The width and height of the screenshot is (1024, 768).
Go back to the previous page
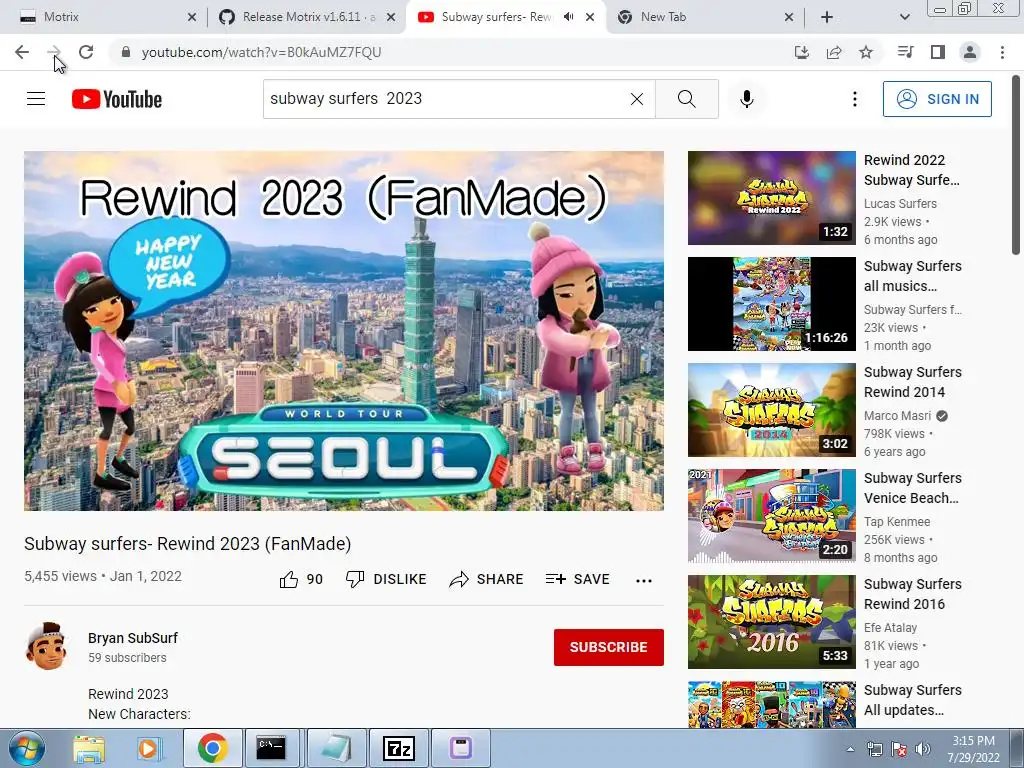pyautogui.click(x=22, y=52)
